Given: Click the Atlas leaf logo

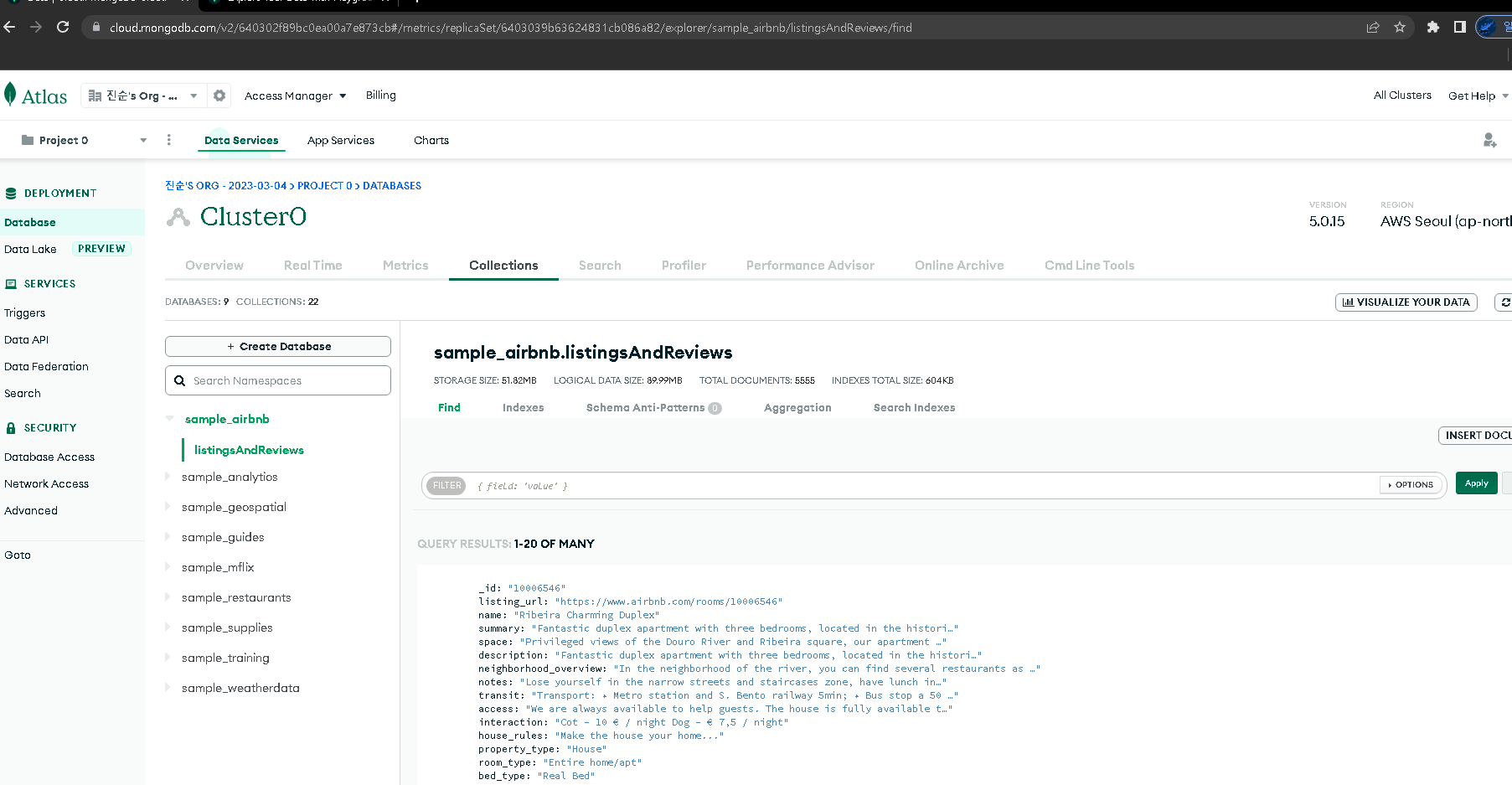Looking at the screenshot, I should 10,95.
